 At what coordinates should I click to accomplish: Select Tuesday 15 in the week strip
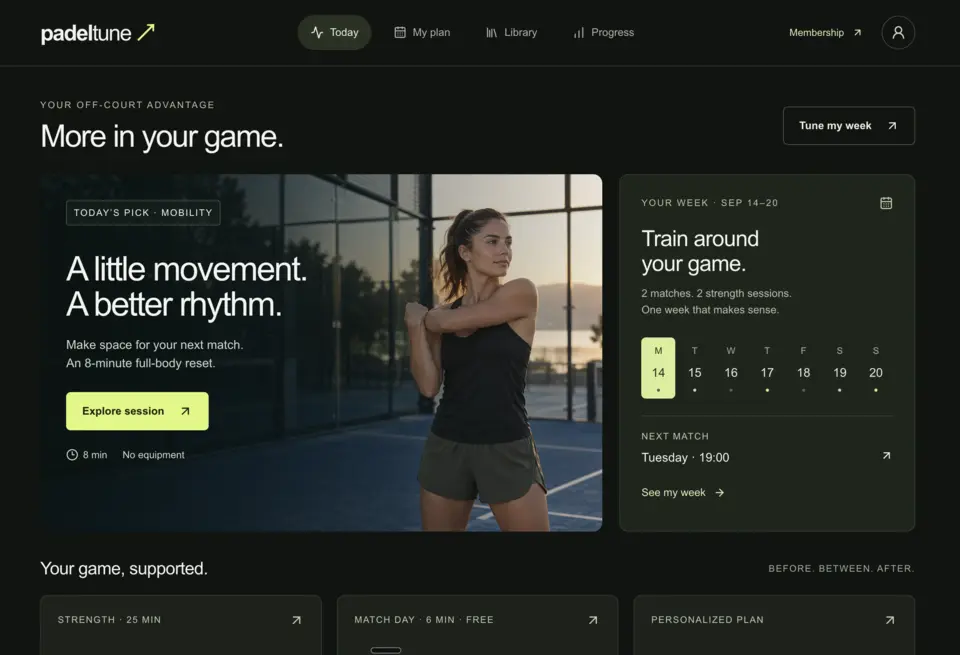(694, 368)
